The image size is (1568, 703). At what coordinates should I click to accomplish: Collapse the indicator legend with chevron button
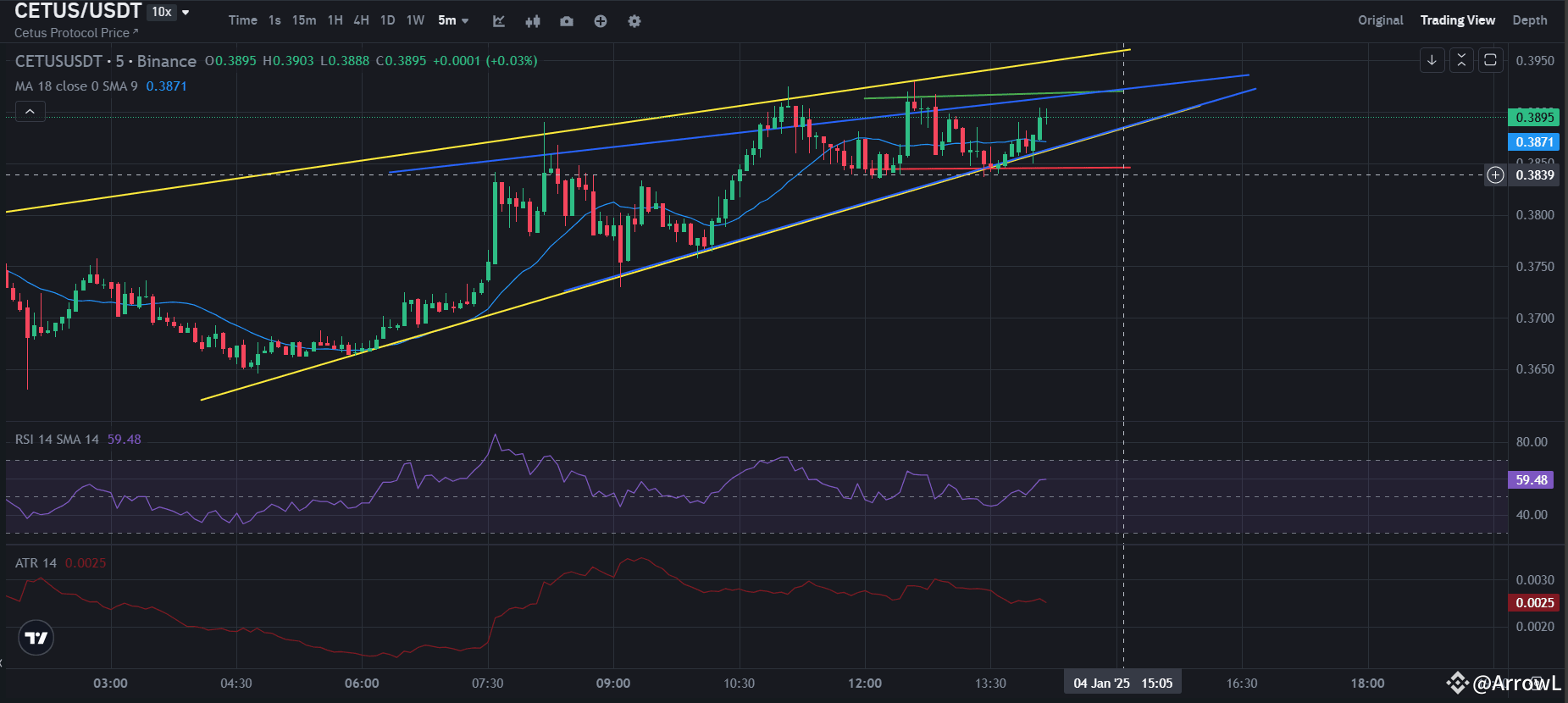pos(30,111)
